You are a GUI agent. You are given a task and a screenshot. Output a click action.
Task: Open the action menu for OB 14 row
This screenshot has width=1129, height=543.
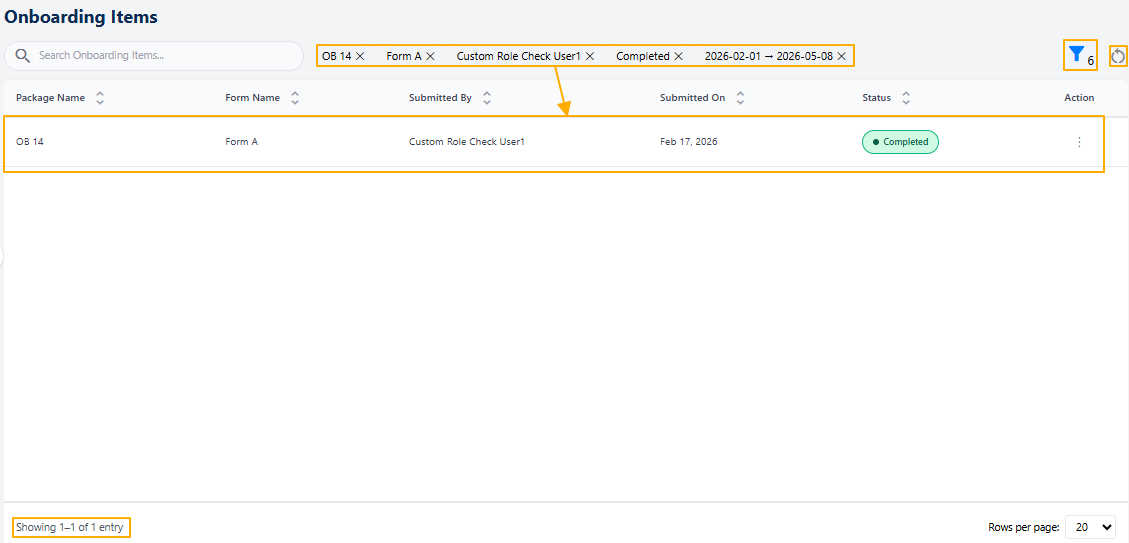(x=1079, y=142)
